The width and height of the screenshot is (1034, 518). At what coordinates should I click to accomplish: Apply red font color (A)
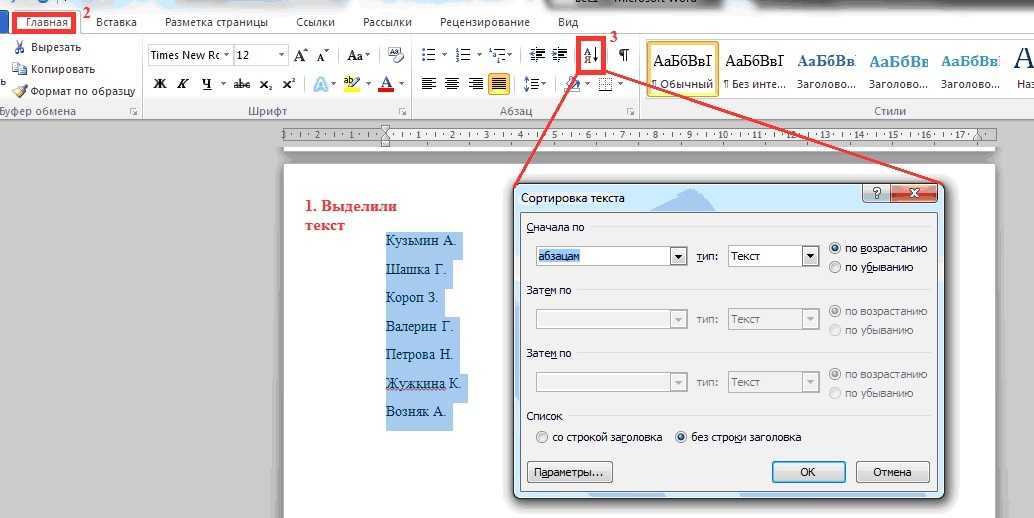pyautogui.click(x=386, y=84)
